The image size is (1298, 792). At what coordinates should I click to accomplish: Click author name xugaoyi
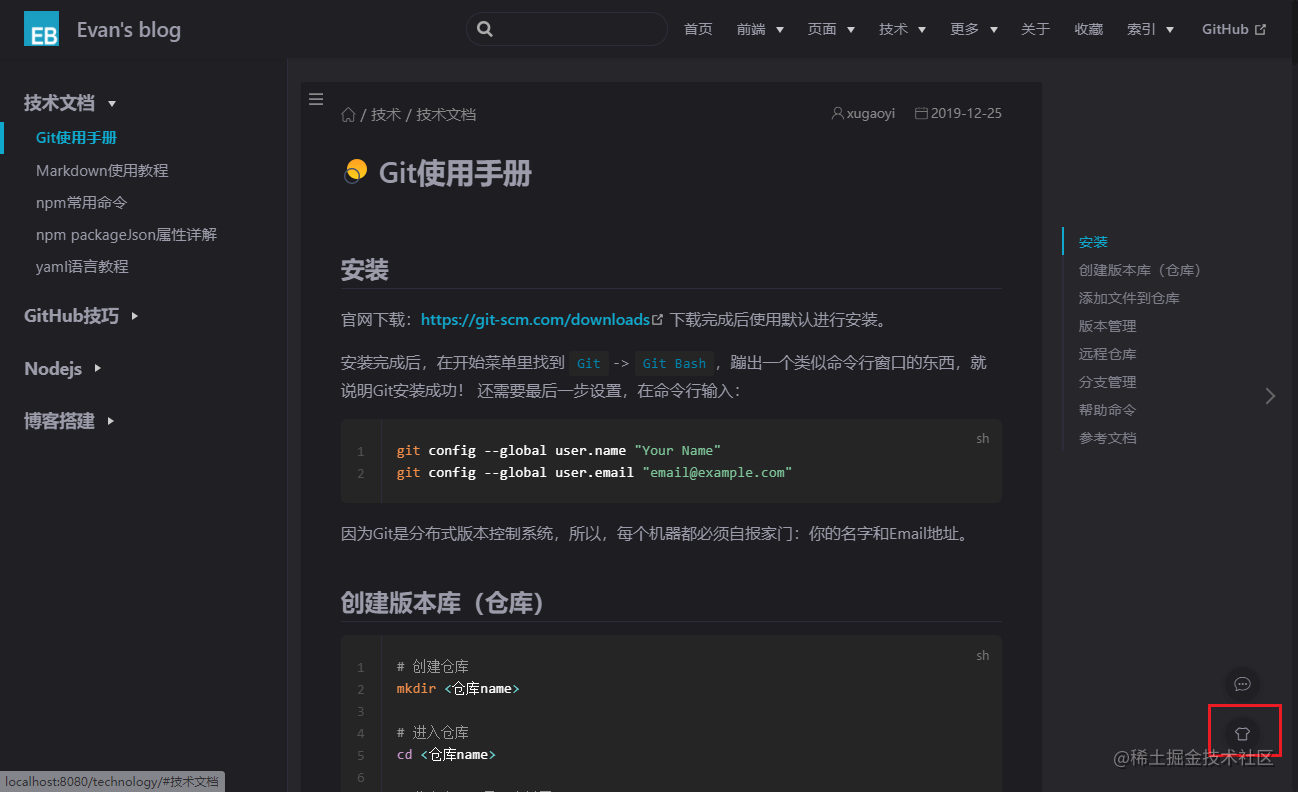[871, 113]
